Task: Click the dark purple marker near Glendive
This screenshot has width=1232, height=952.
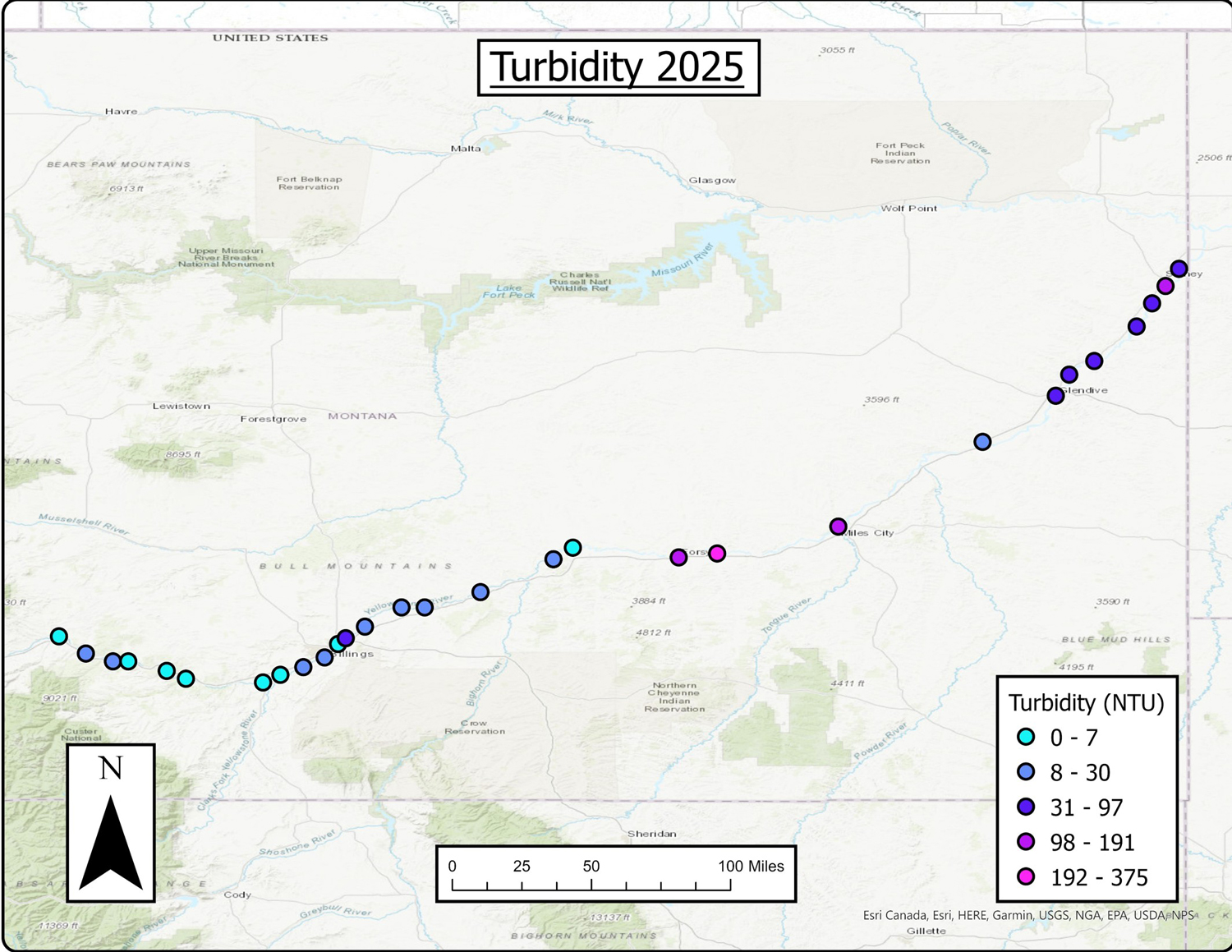Action: 1056,395
